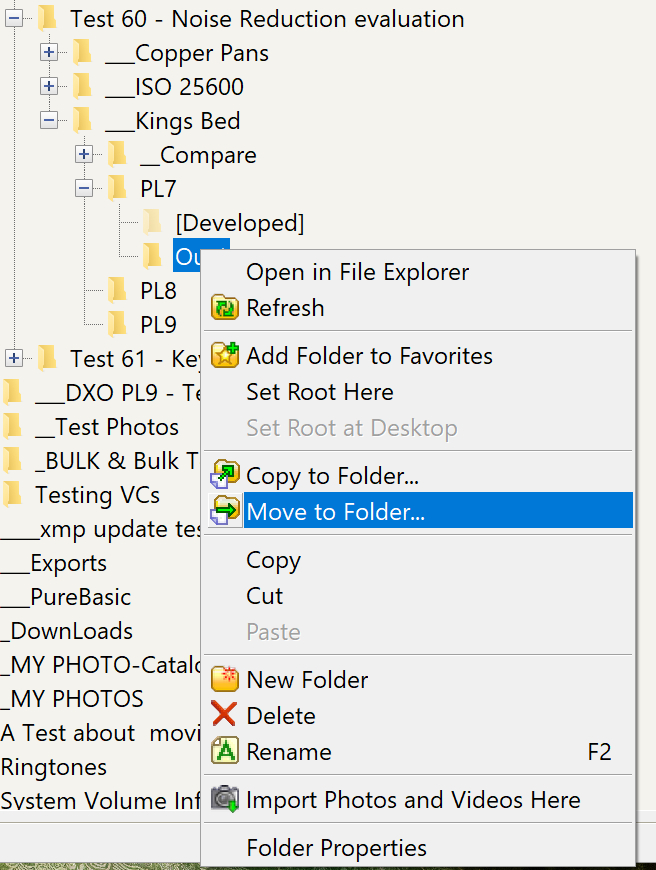Click the Refresh icon in context menu
This screenshot has height=870, width=656.
point(225,308)
